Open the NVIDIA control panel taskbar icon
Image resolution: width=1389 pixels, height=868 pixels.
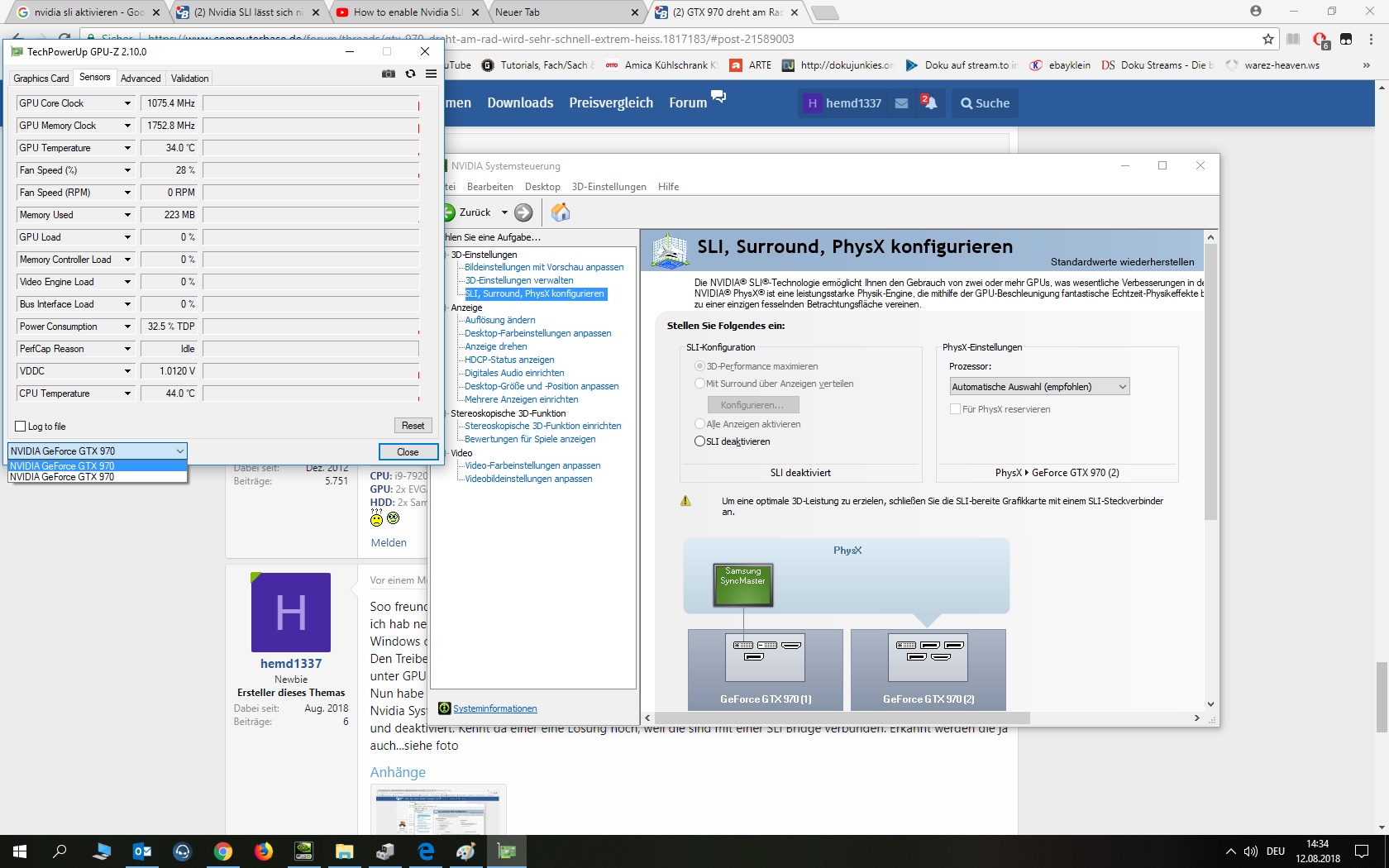(303, 851)
